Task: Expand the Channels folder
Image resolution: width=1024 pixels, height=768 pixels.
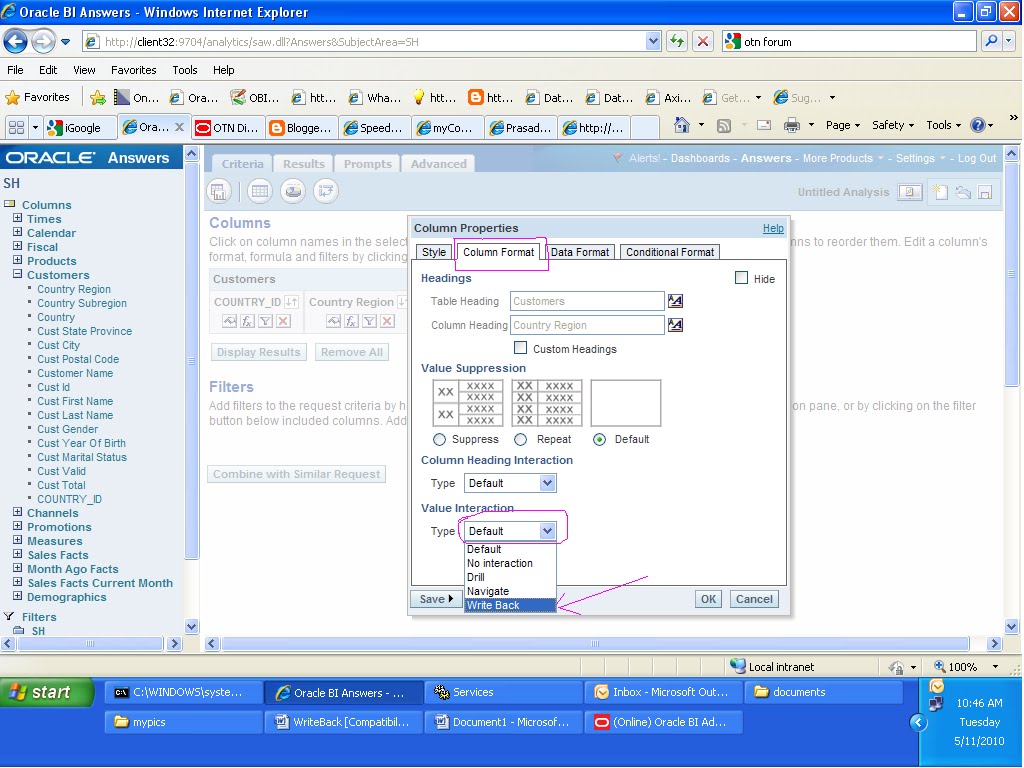Action: [x=18, y=512]
